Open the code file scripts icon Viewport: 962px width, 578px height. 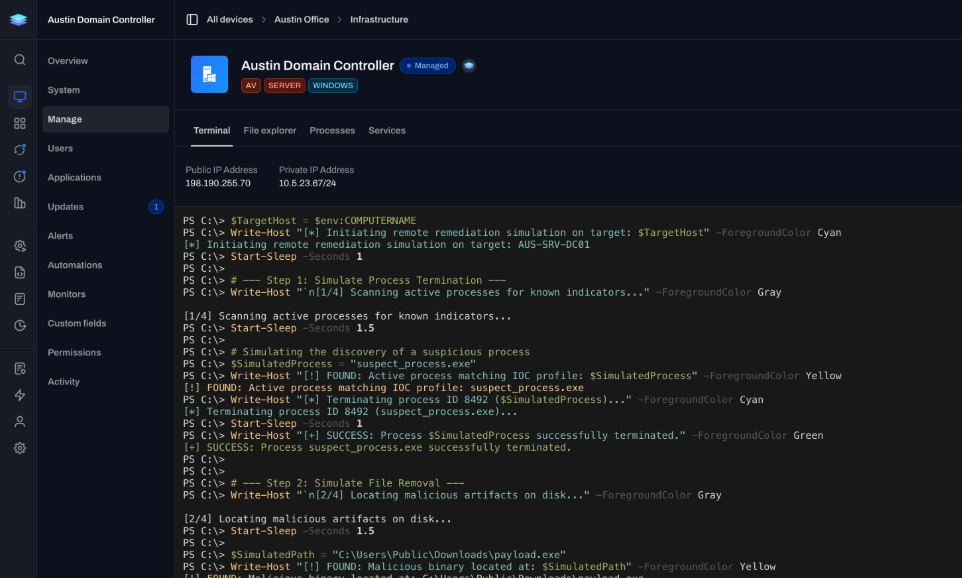(x=20, y=272)
